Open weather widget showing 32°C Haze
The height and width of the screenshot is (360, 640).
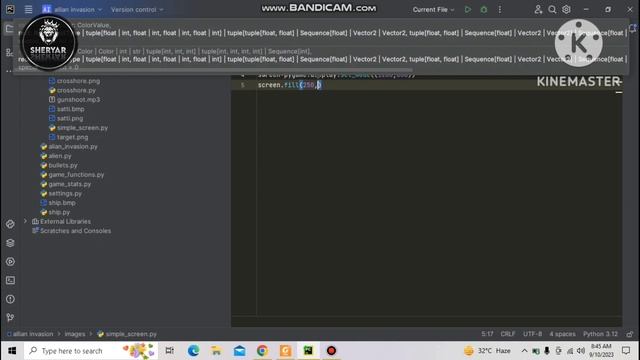point(487,351)
